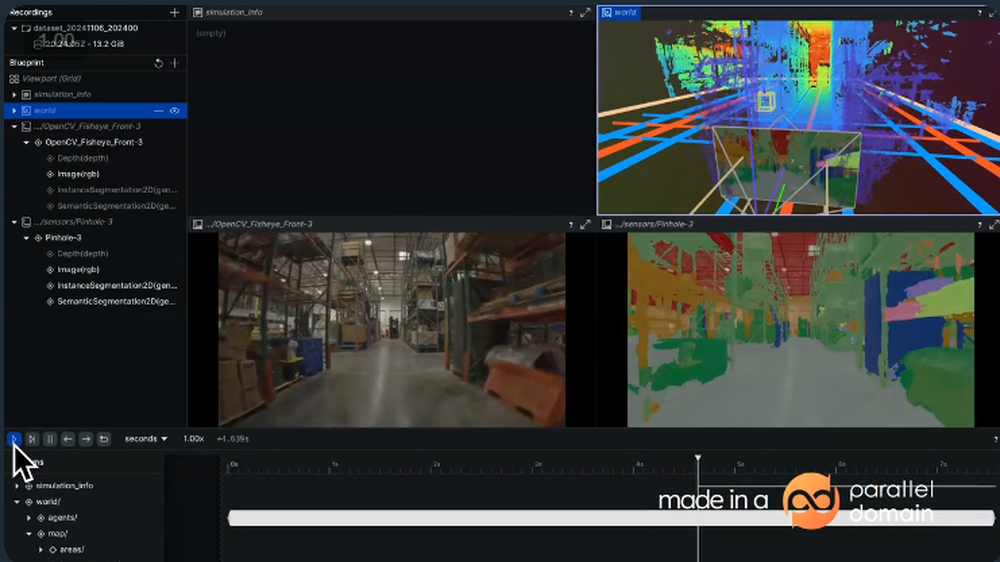Viewport: 1000px width, 562px height.
Task: Click the +4.639s current time readout
Action: coord(233,439)
